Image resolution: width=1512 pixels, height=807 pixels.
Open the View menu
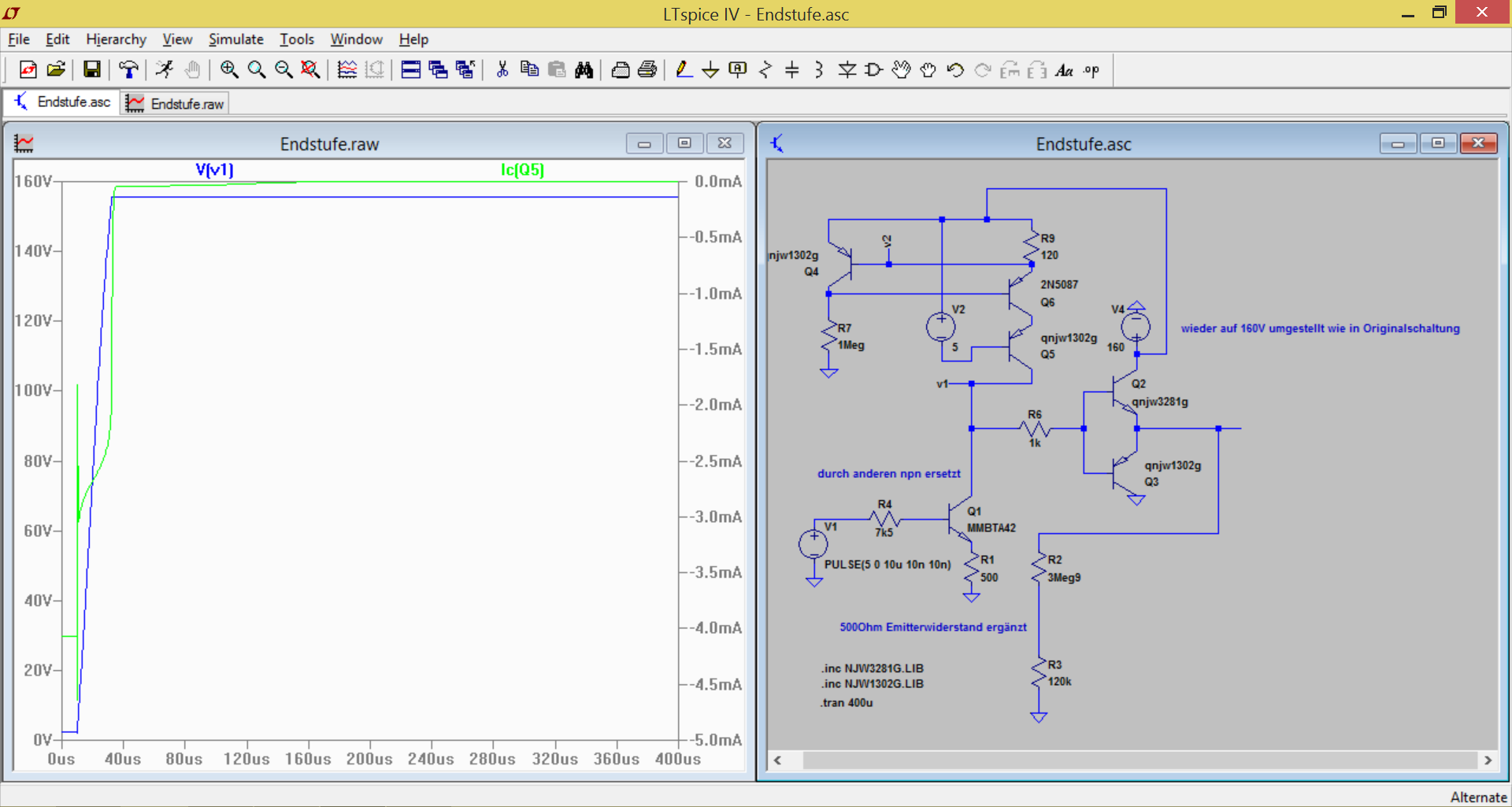point(177,39)
